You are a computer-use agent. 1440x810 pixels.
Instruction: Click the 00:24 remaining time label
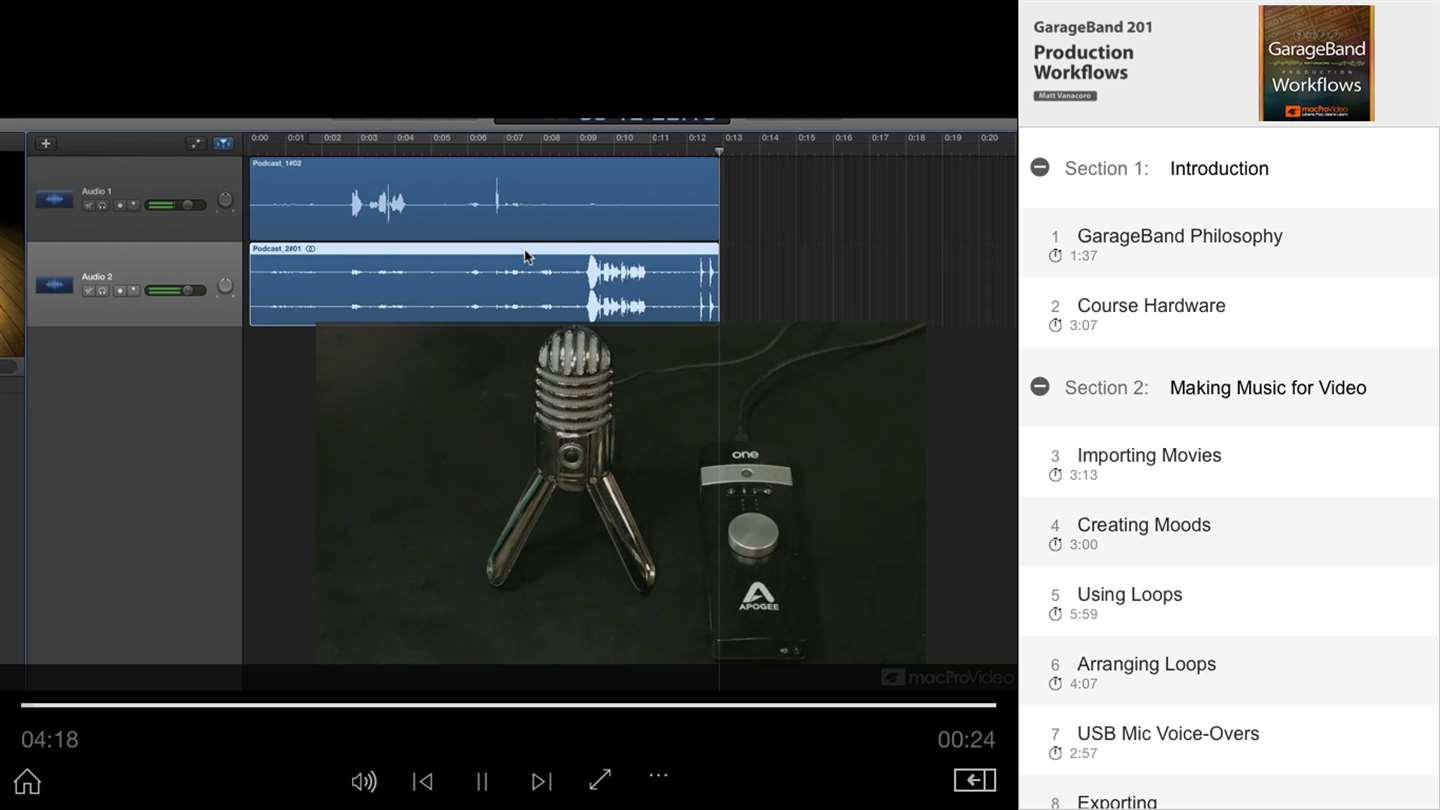[966, 740]
